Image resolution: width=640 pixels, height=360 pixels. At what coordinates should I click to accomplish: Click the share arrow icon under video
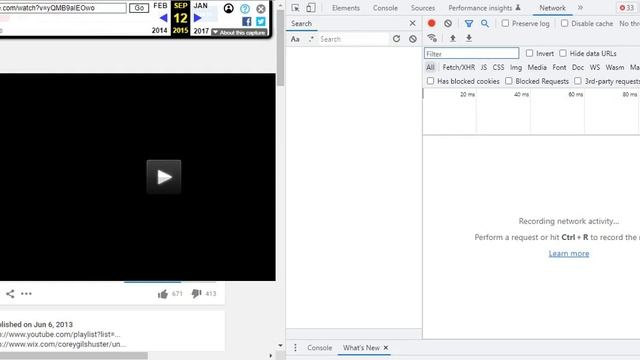pyautogui.click(x=10, y=293)
